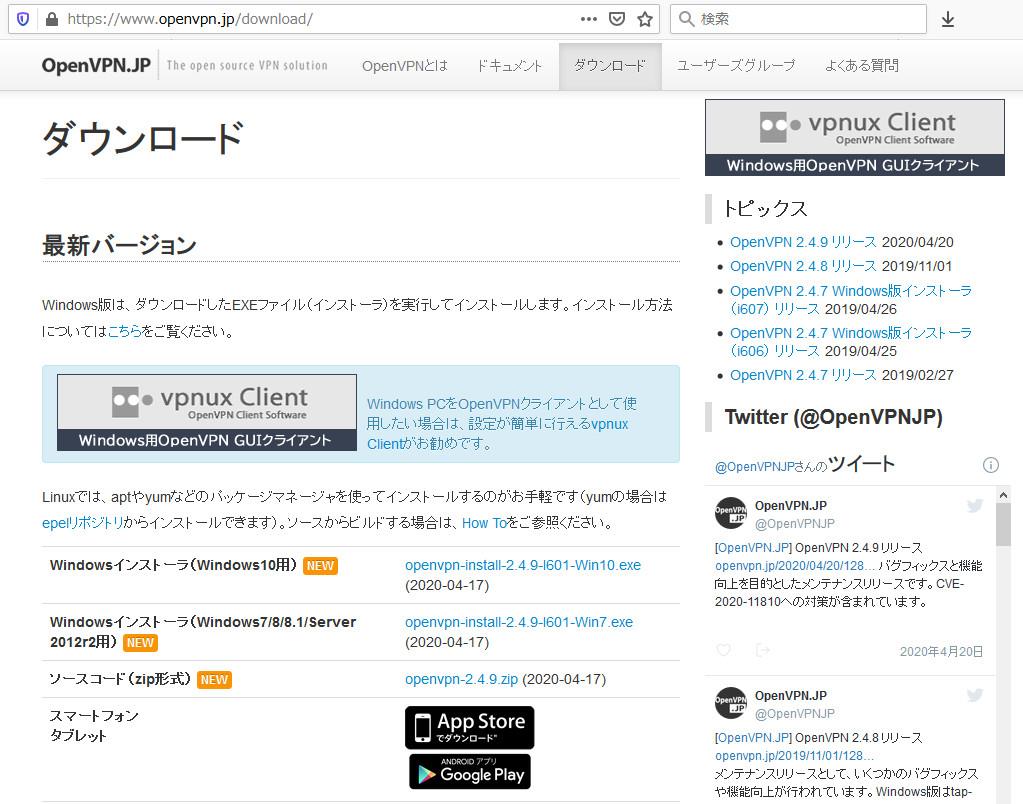Open the page actions three-dot menu
This screenshot has width=1023, height=804.
pos(588,19)
